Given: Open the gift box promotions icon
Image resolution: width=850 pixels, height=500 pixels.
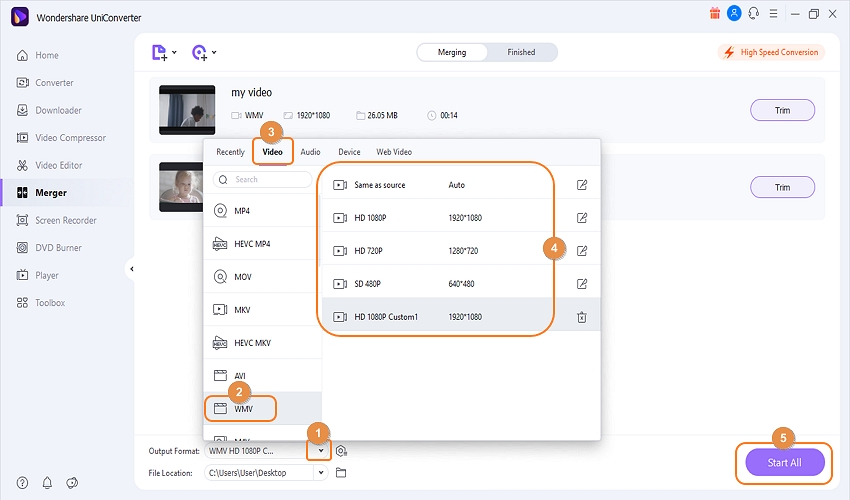Looking at the screenshot, I should 714,14.
